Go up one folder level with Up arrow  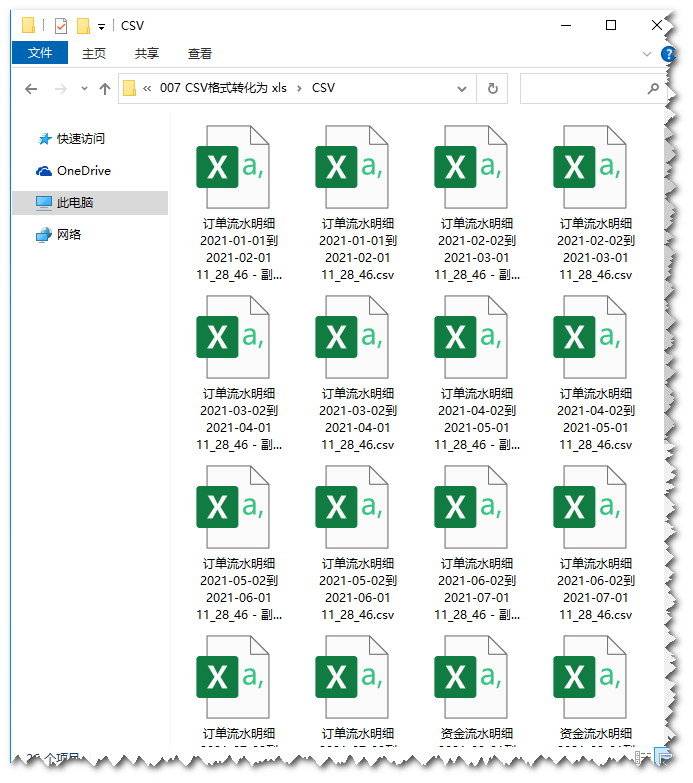(x=104, y=89)
